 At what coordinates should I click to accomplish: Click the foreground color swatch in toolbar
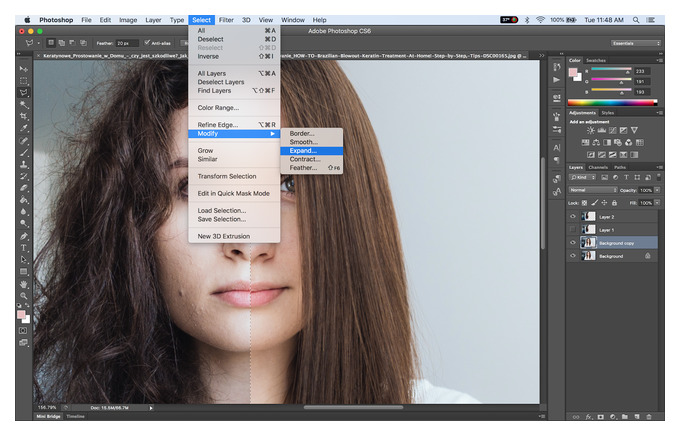tap(21, 315)
